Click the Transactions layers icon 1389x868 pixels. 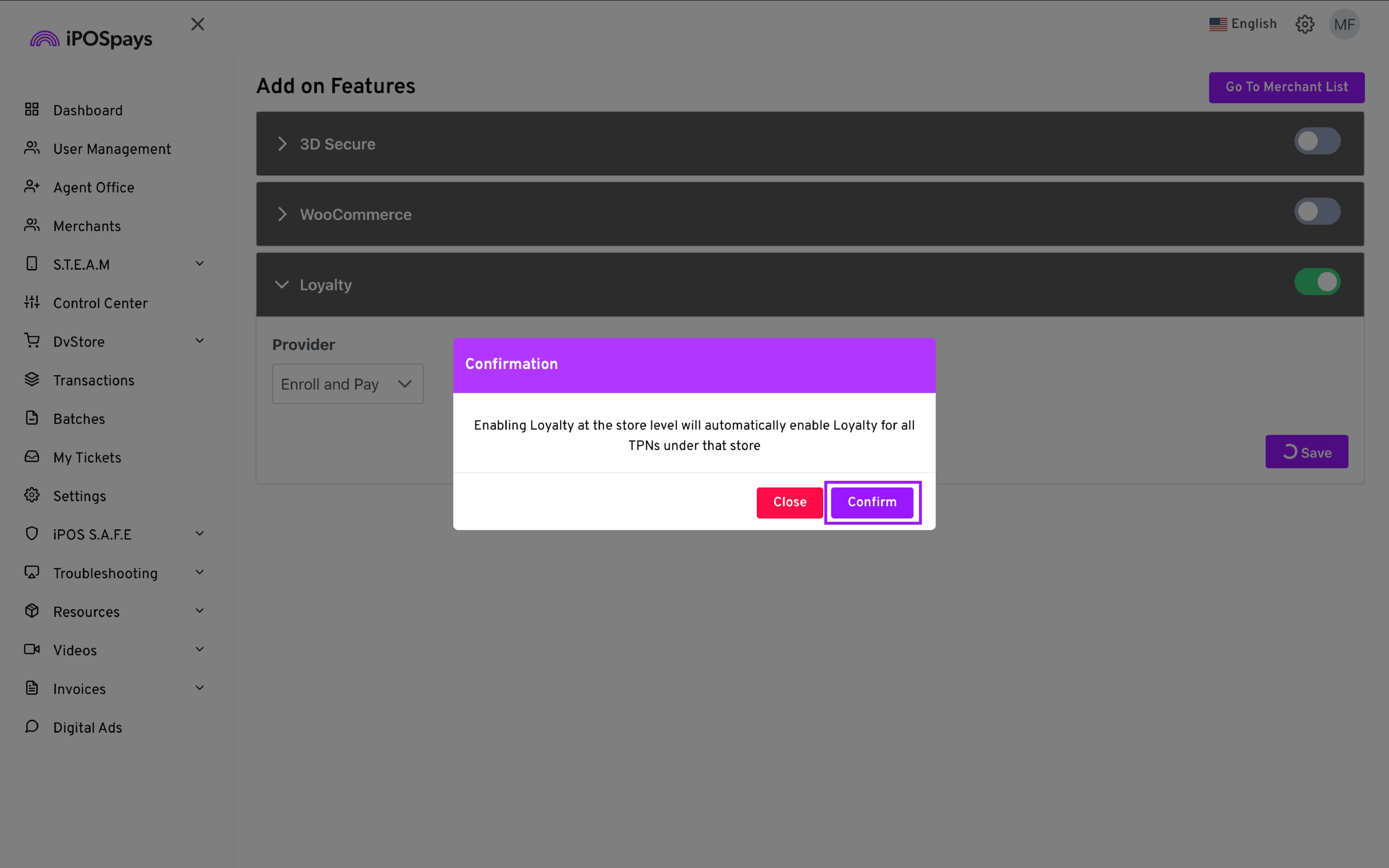point(31,379)
